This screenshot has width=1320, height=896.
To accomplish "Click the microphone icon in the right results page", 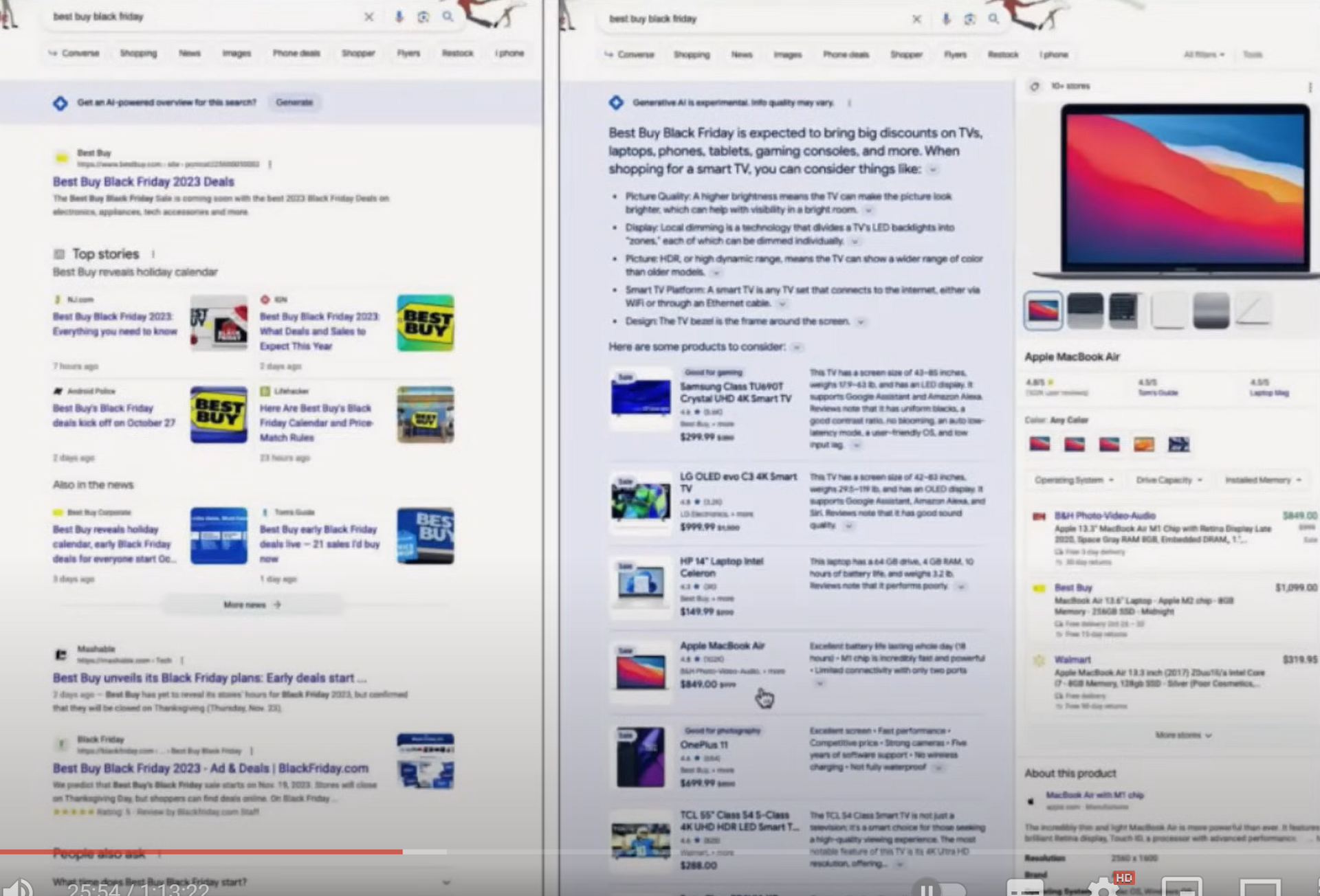I will coord(946,19).
